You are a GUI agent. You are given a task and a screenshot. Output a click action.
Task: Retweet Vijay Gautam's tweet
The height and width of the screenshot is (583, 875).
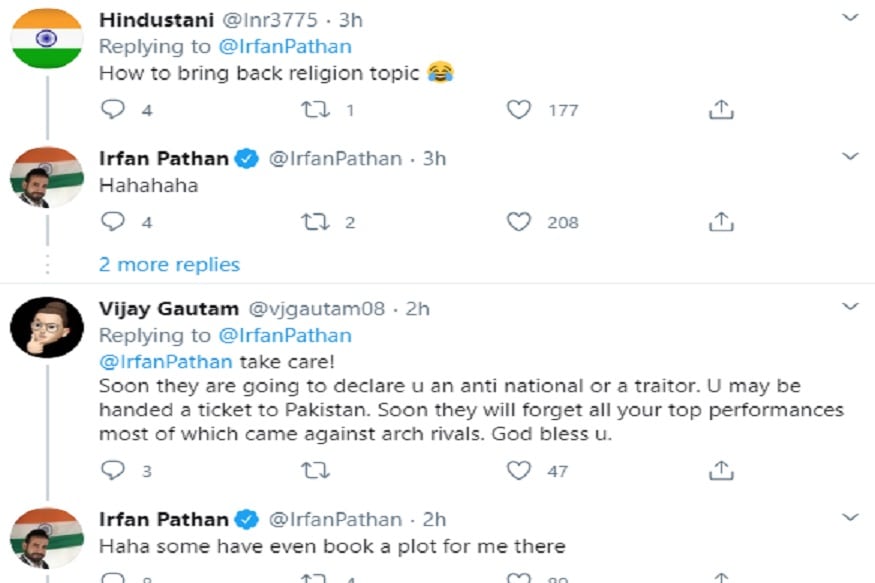pos(315,471)
